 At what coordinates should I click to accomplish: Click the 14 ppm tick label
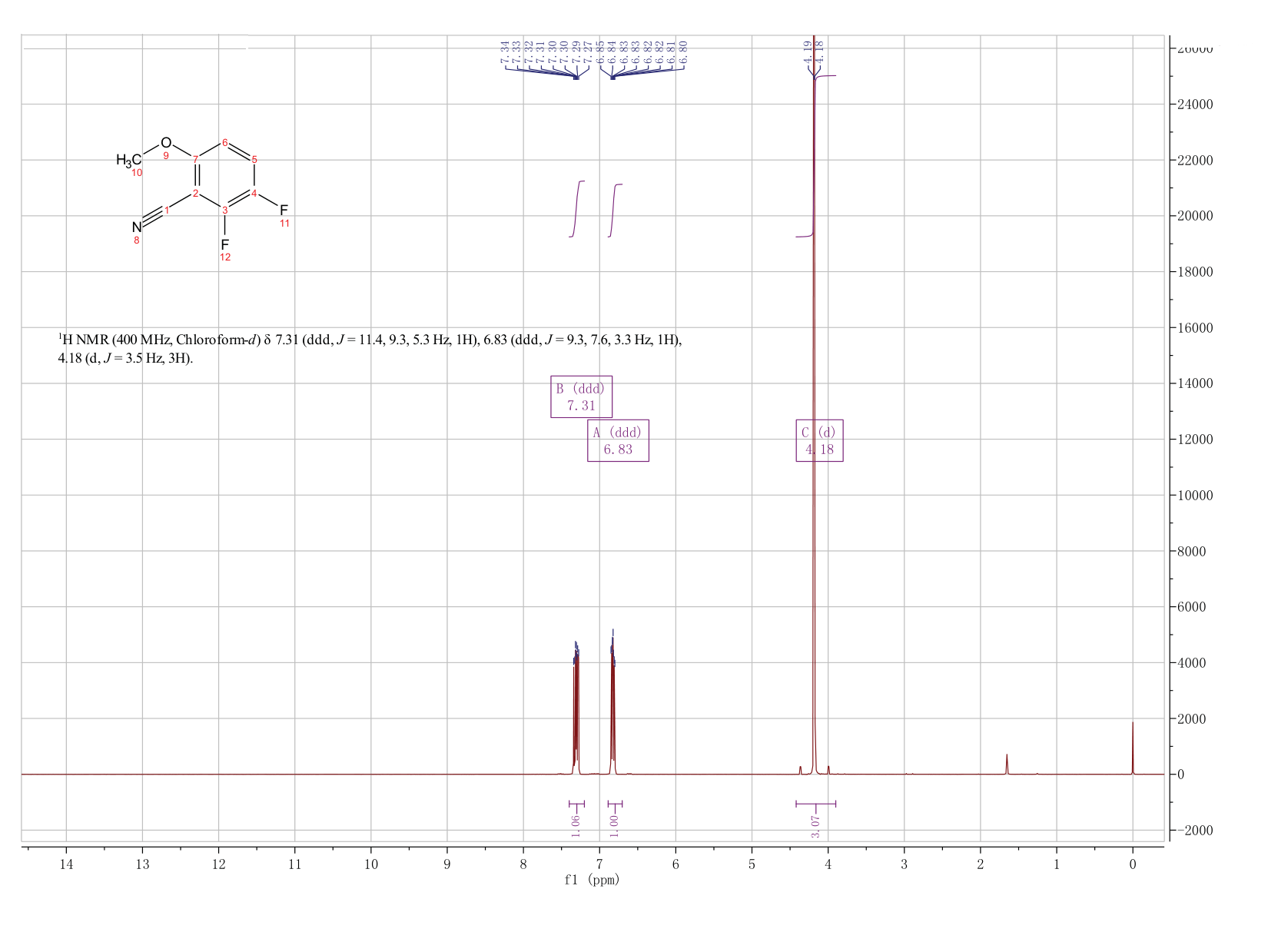(66, 864)
